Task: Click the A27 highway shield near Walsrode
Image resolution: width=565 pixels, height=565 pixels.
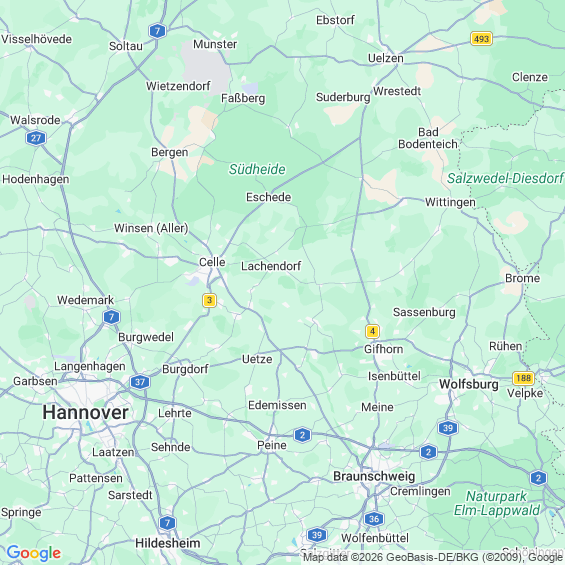Action: pos(36,138)
